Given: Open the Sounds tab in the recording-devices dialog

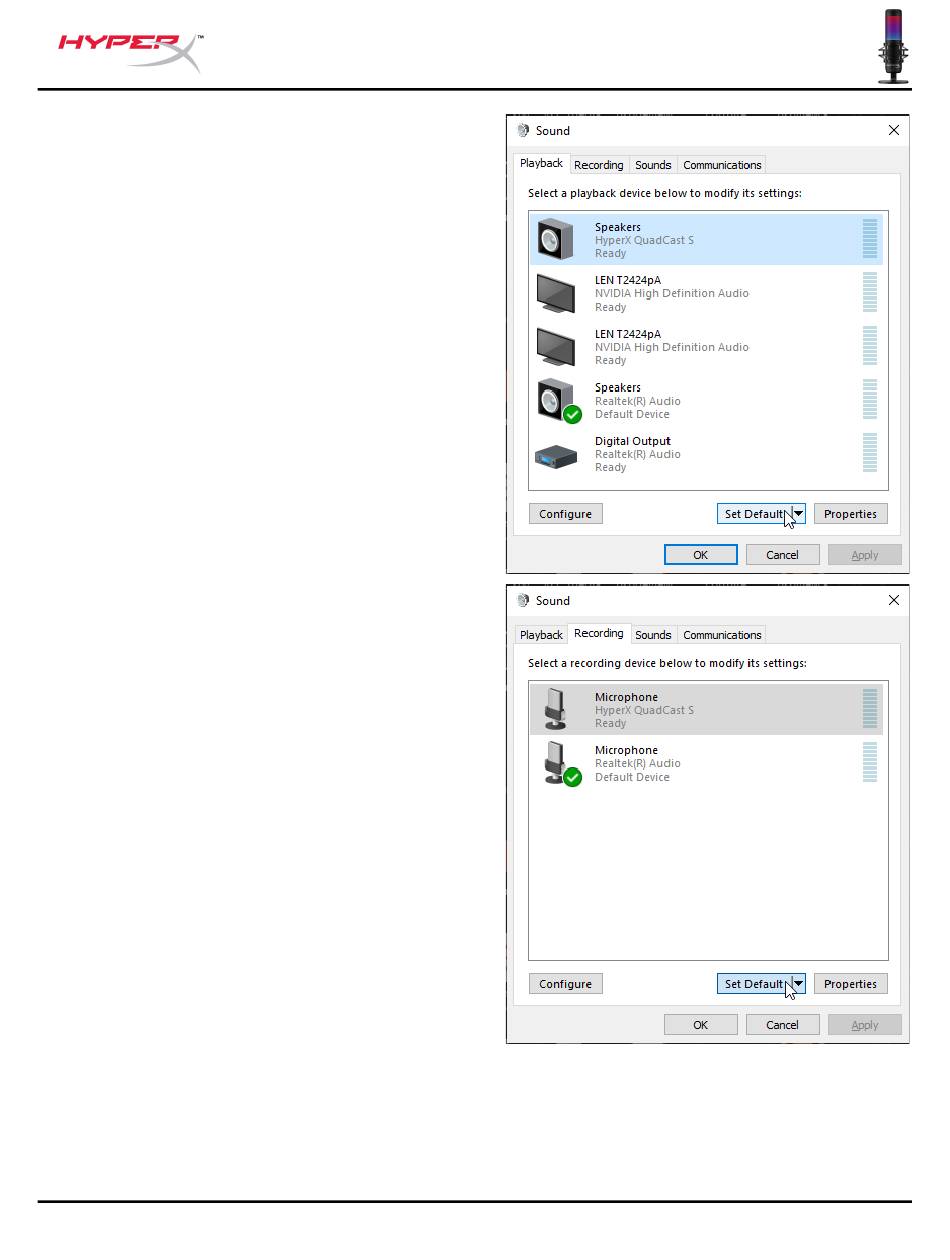Looking at the screenshot, I should 653,635.
